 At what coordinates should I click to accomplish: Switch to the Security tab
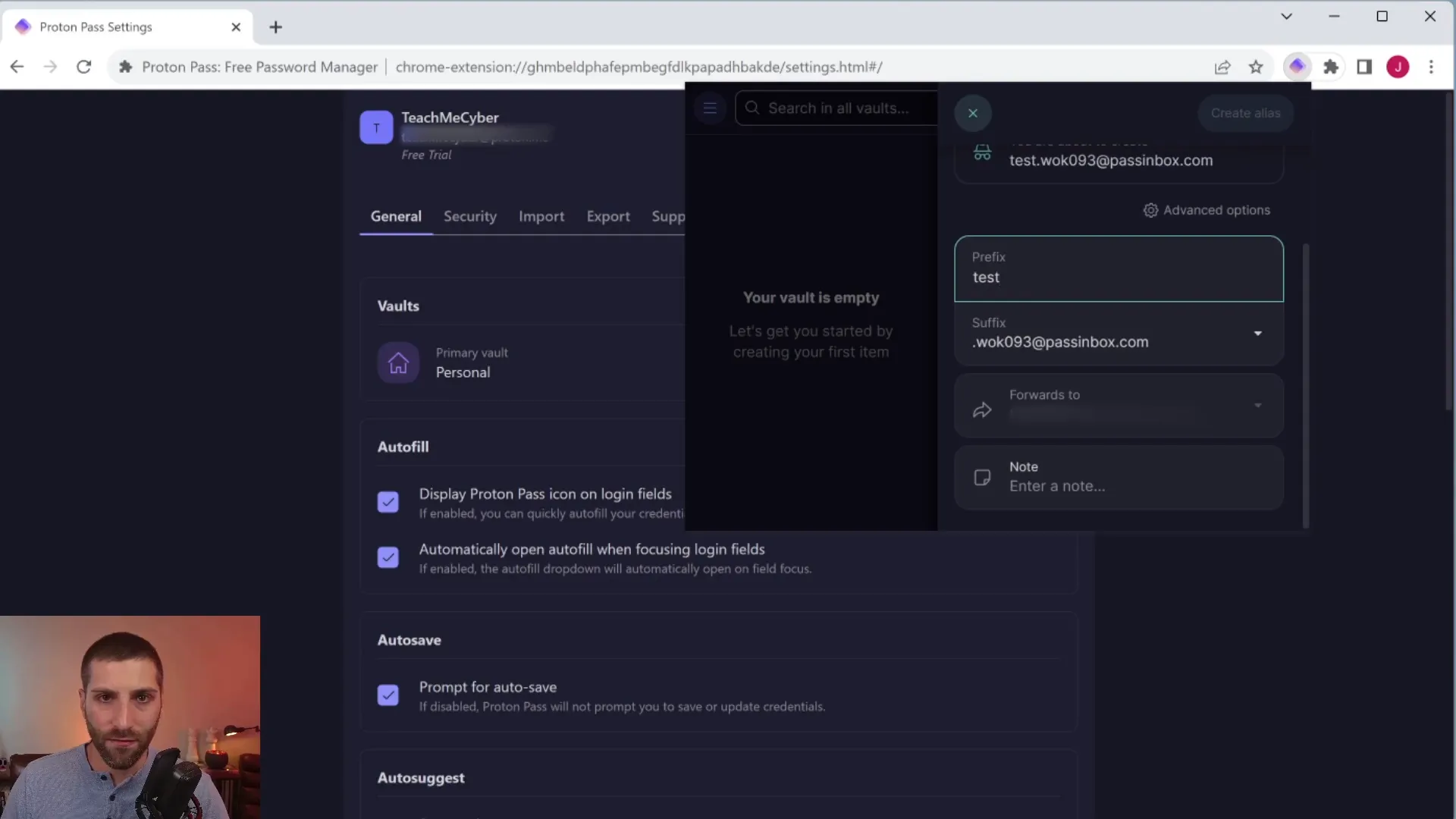pos(470,217)
